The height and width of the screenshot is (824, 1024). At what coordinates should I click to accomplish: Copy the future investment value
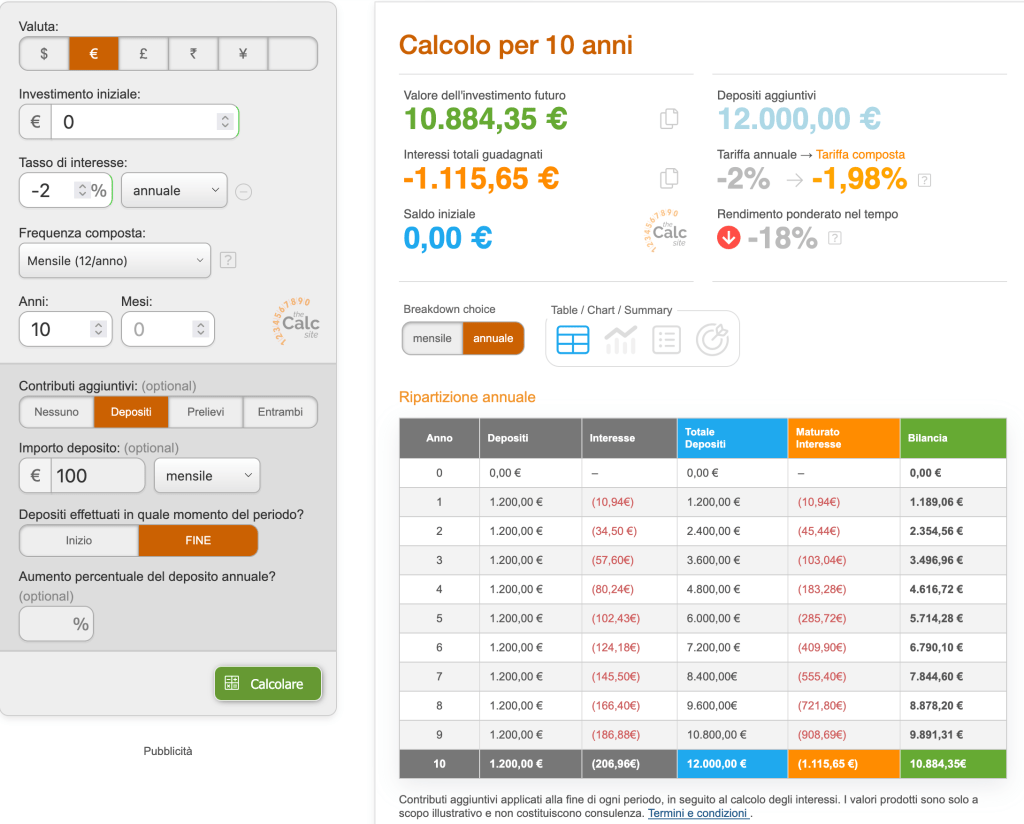click(669, 119)
